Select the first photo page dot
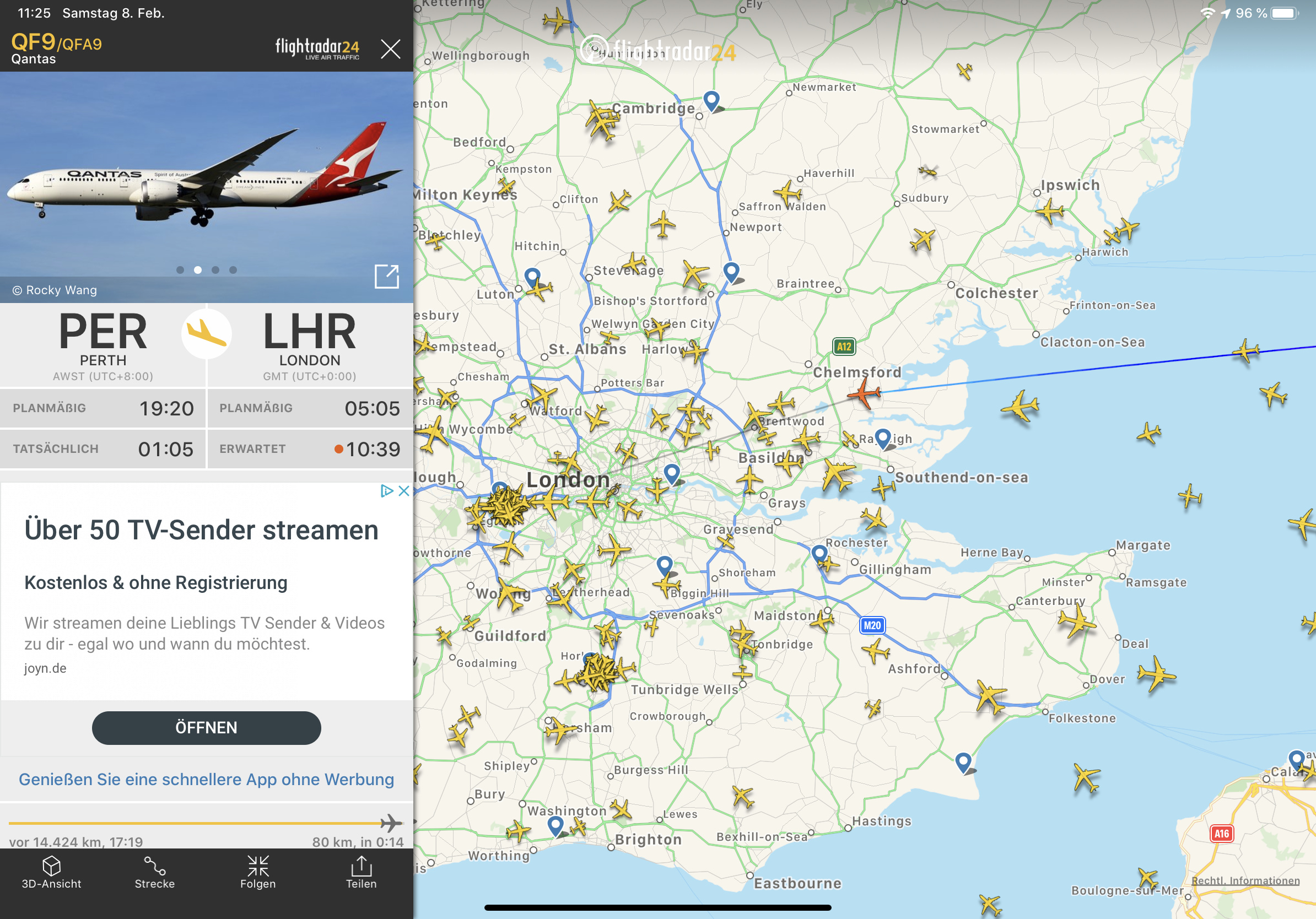Viewport: 1316px width, 919px height. tap(181, 270)
